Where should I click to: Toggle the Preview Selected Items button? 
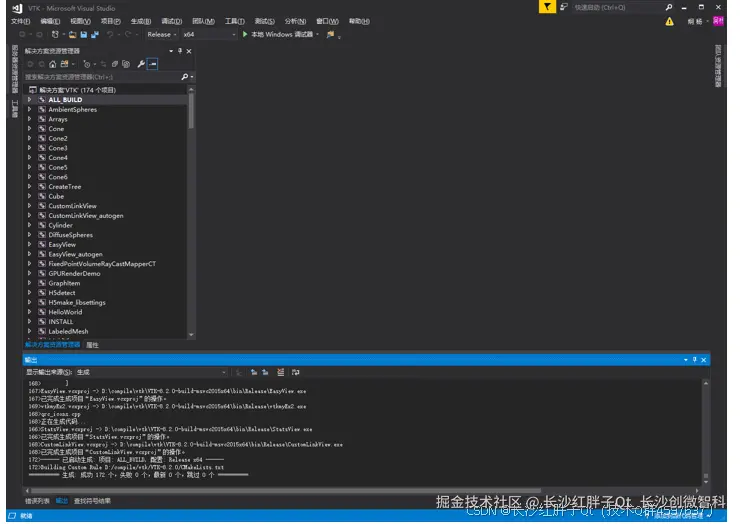tap(152, 64)
